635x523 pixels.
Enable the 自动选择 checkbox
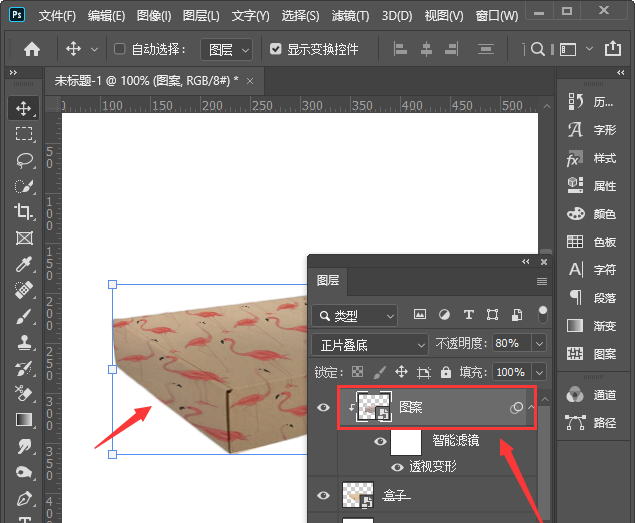[x=120, y=49]
